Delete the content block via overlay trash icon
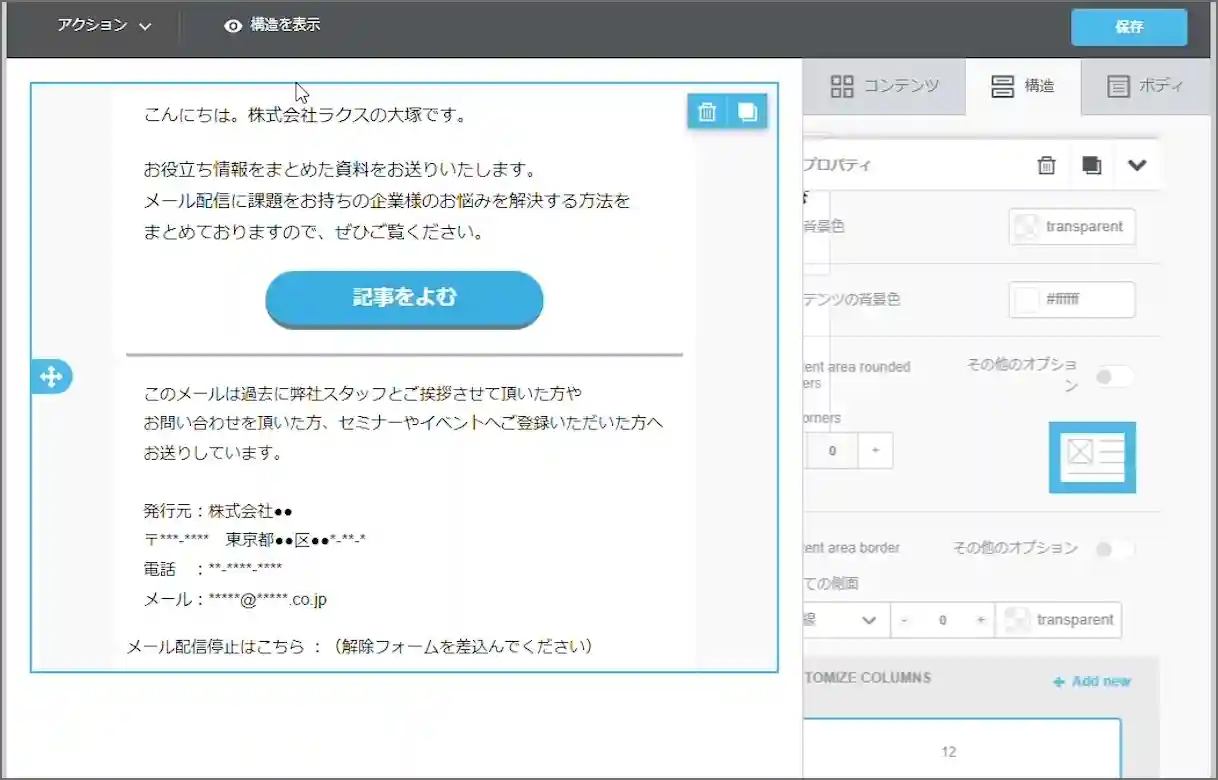 (706, 112)
